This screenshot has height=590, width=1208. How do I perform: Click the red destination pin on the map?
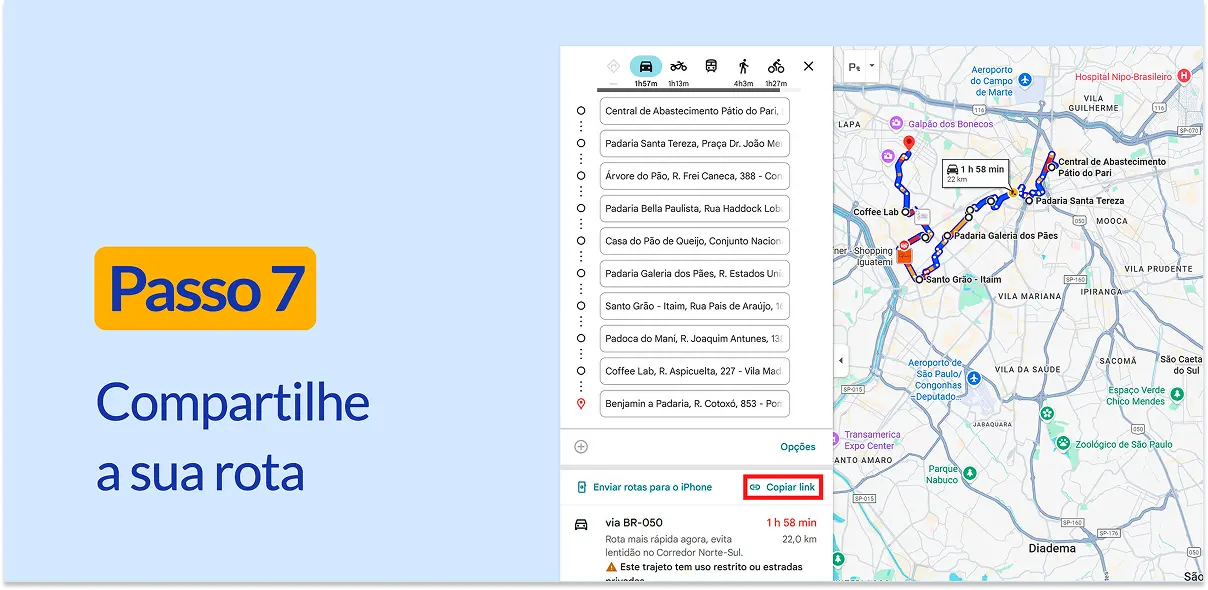click(909, 142)
